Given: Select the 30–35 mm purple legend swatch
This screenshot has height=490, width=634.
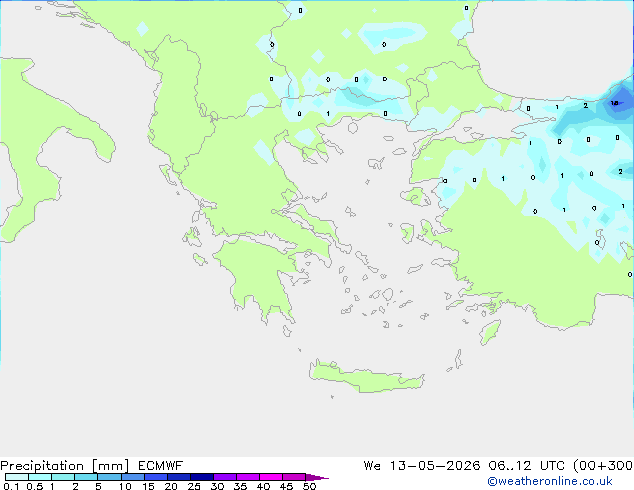Looking at the screenshot, I should [x=225, y=477].
